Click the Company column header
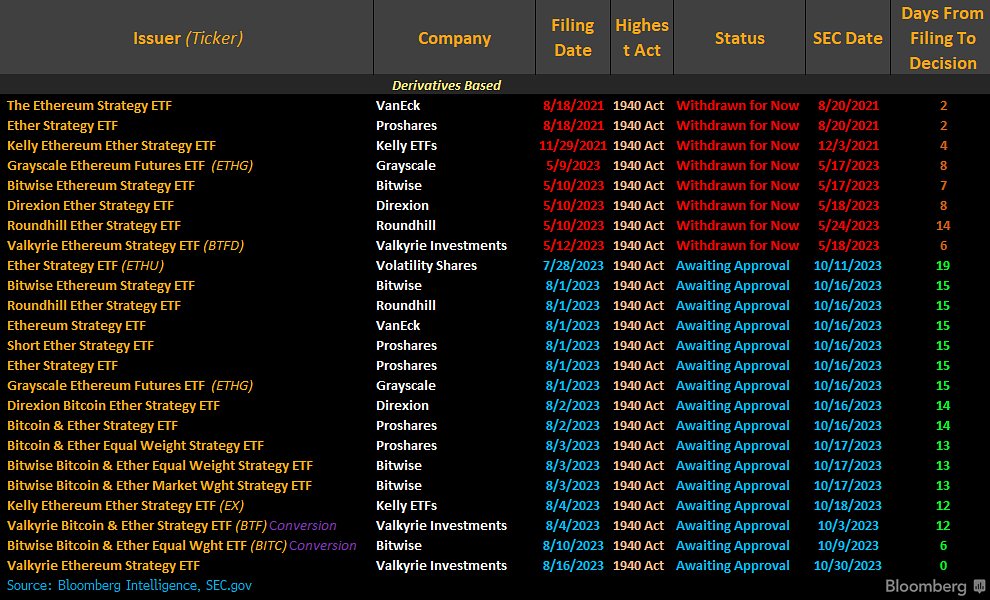Image resolution: width=990 pixels, height=600 pixels. (454, 38)
